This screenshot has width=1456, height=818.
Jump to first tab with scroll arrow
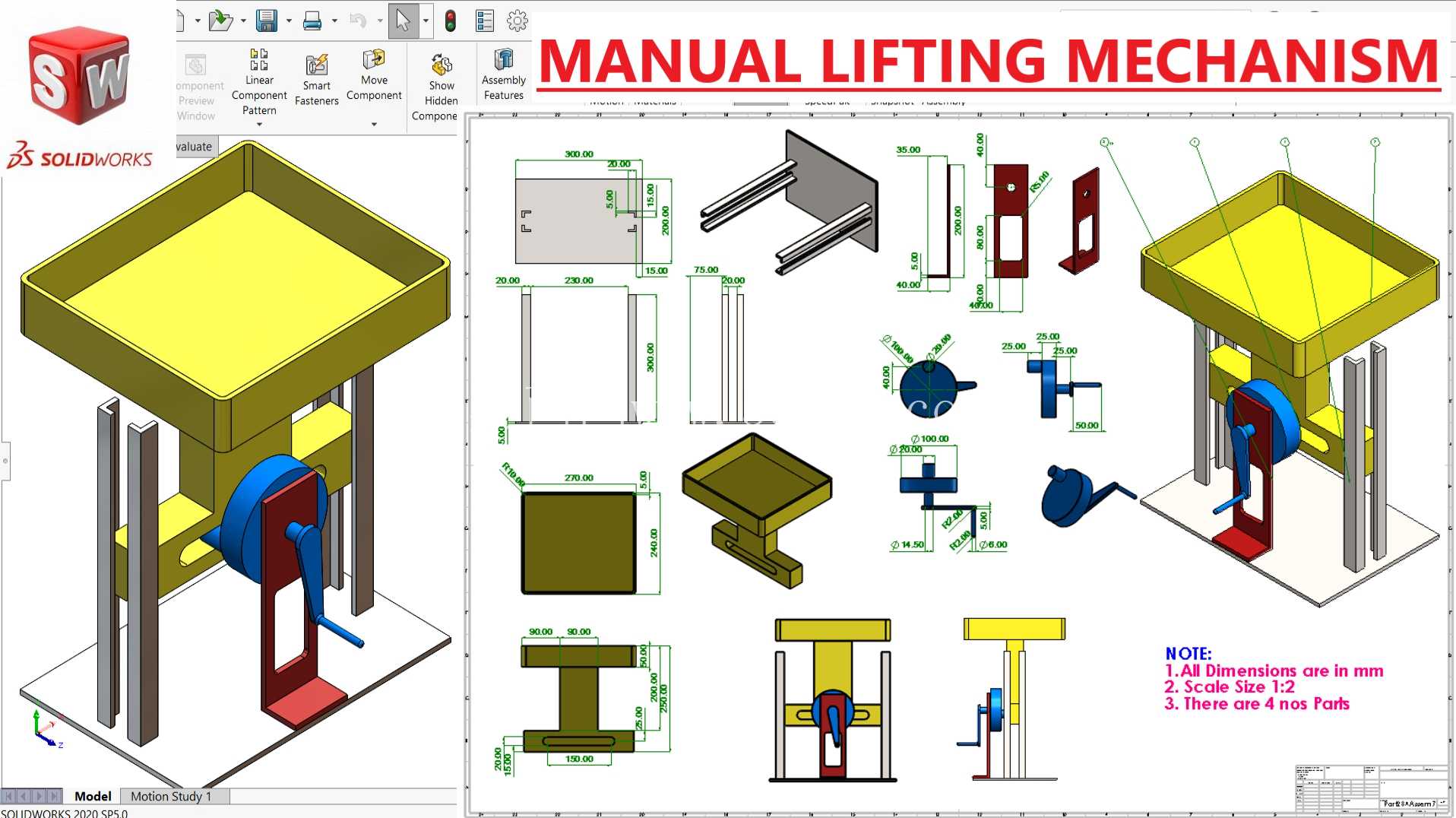[x=9, y=796]
